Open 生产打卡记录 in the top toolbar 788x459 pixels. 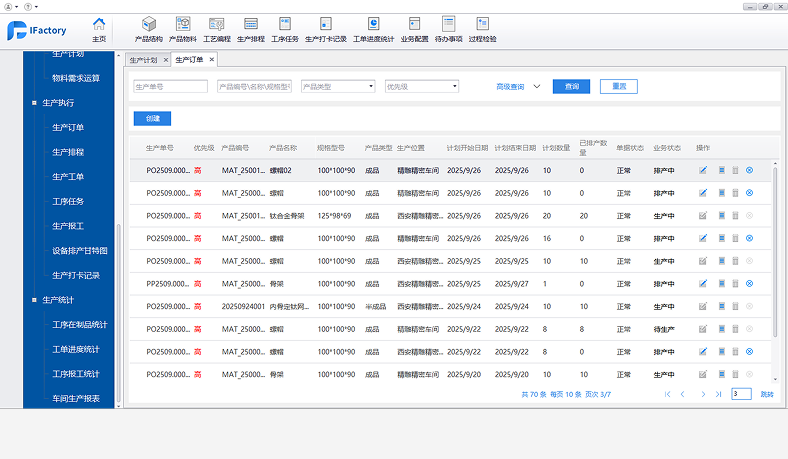pyautogui.click(x=326, y=29)
